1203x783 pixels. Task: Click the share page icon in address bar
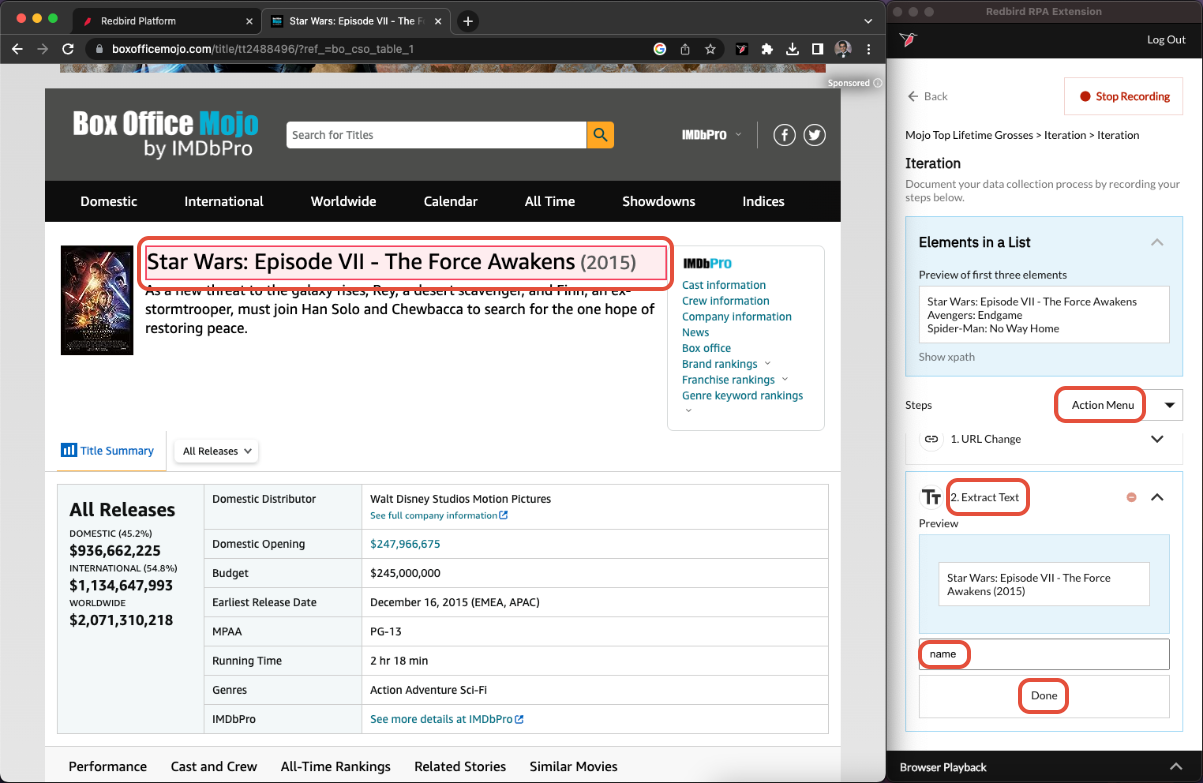685,48
